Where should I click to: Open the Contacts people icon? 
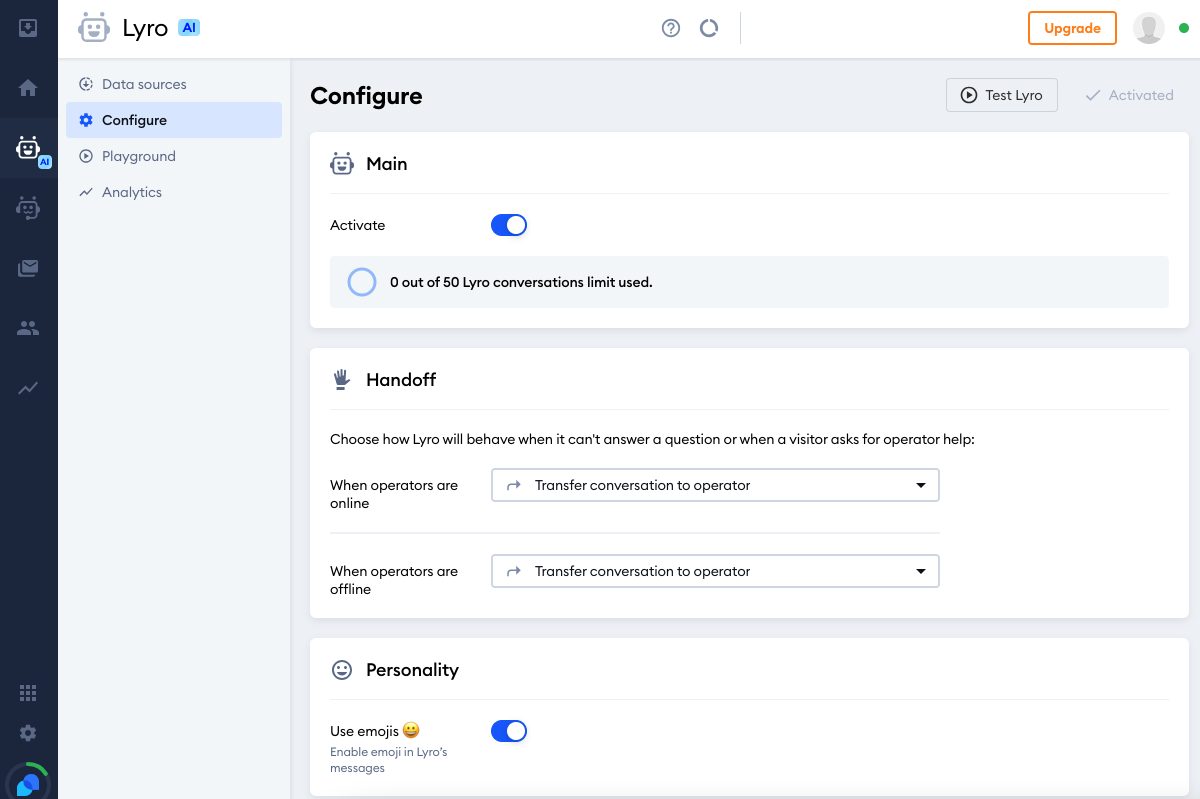28,328
